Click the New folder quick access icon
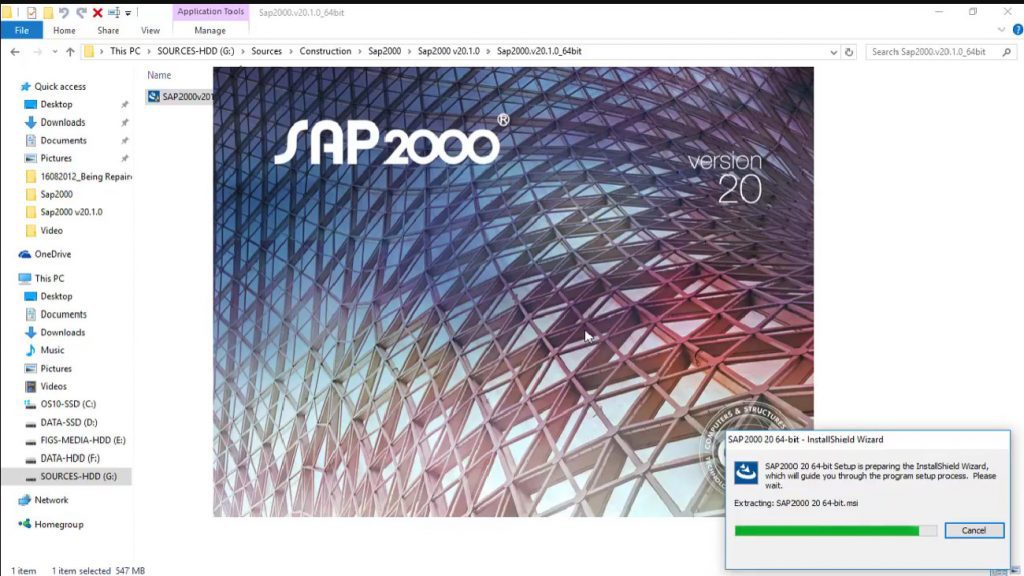The height and width of the screenshot is (576, 1024). coord(48,13)
